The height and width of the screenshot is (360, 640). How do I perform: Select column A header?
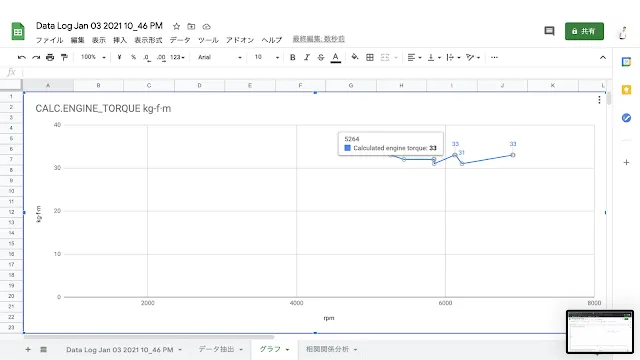pos(48,85)
